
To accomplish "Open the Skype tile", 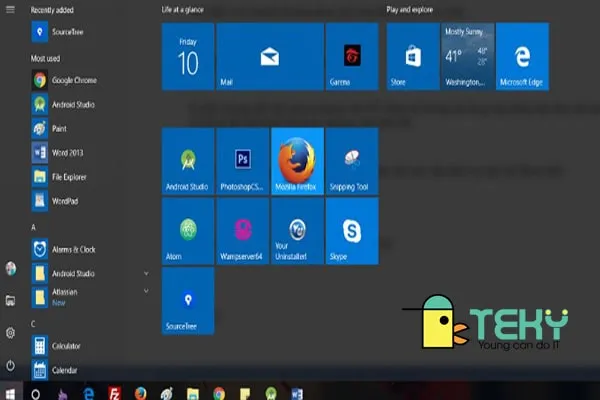I will pyautogui.click(x=352, y=230).
